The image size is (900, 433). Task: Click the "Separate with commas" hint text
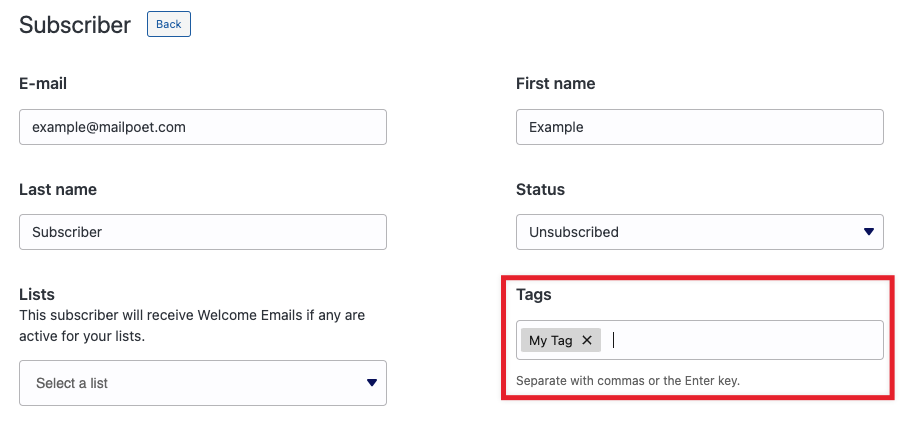point(627,381)
